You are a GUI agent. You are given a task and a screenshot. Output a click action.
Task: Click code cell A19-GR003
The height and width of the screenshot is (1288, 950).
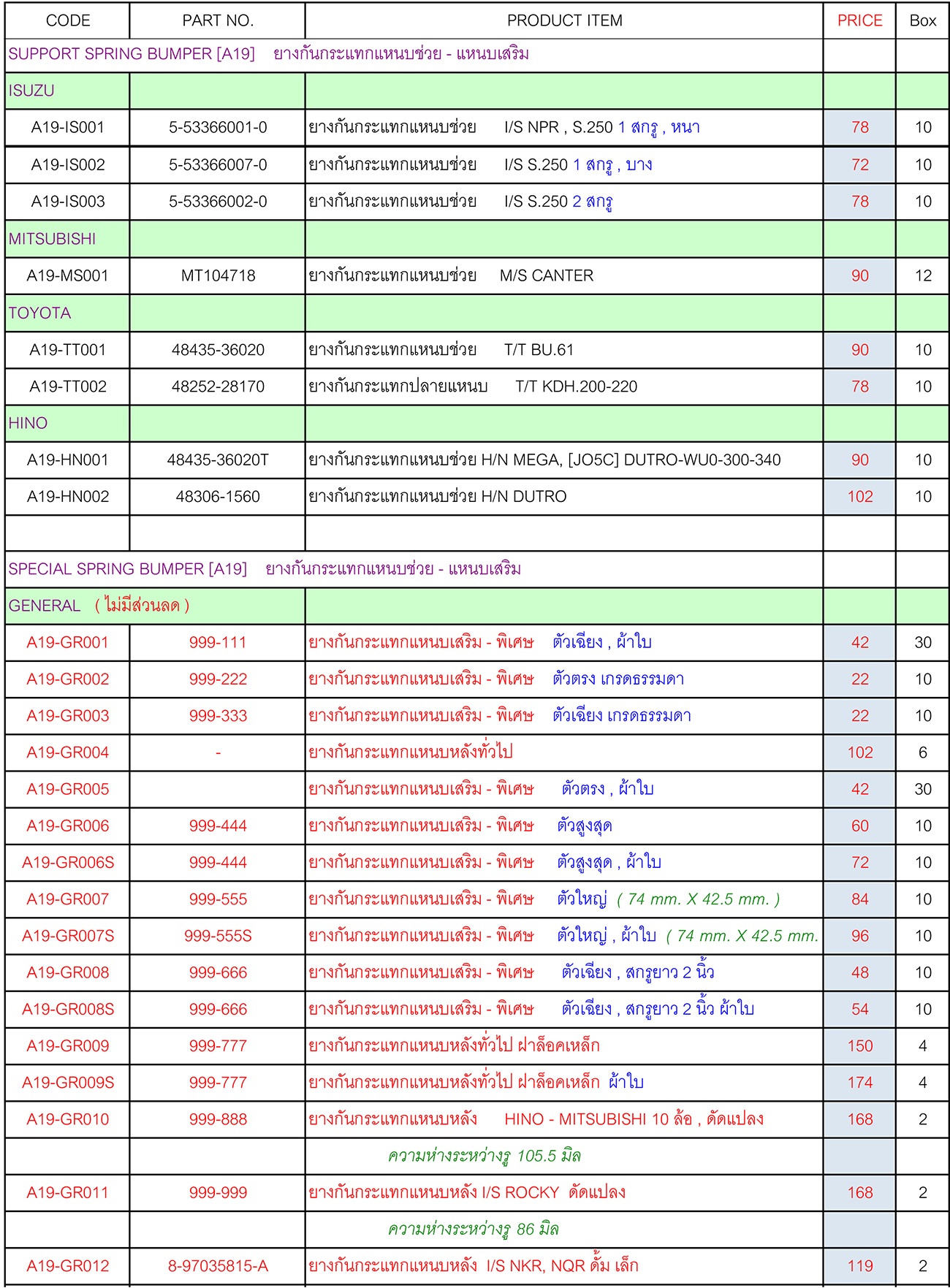point(68,716)
